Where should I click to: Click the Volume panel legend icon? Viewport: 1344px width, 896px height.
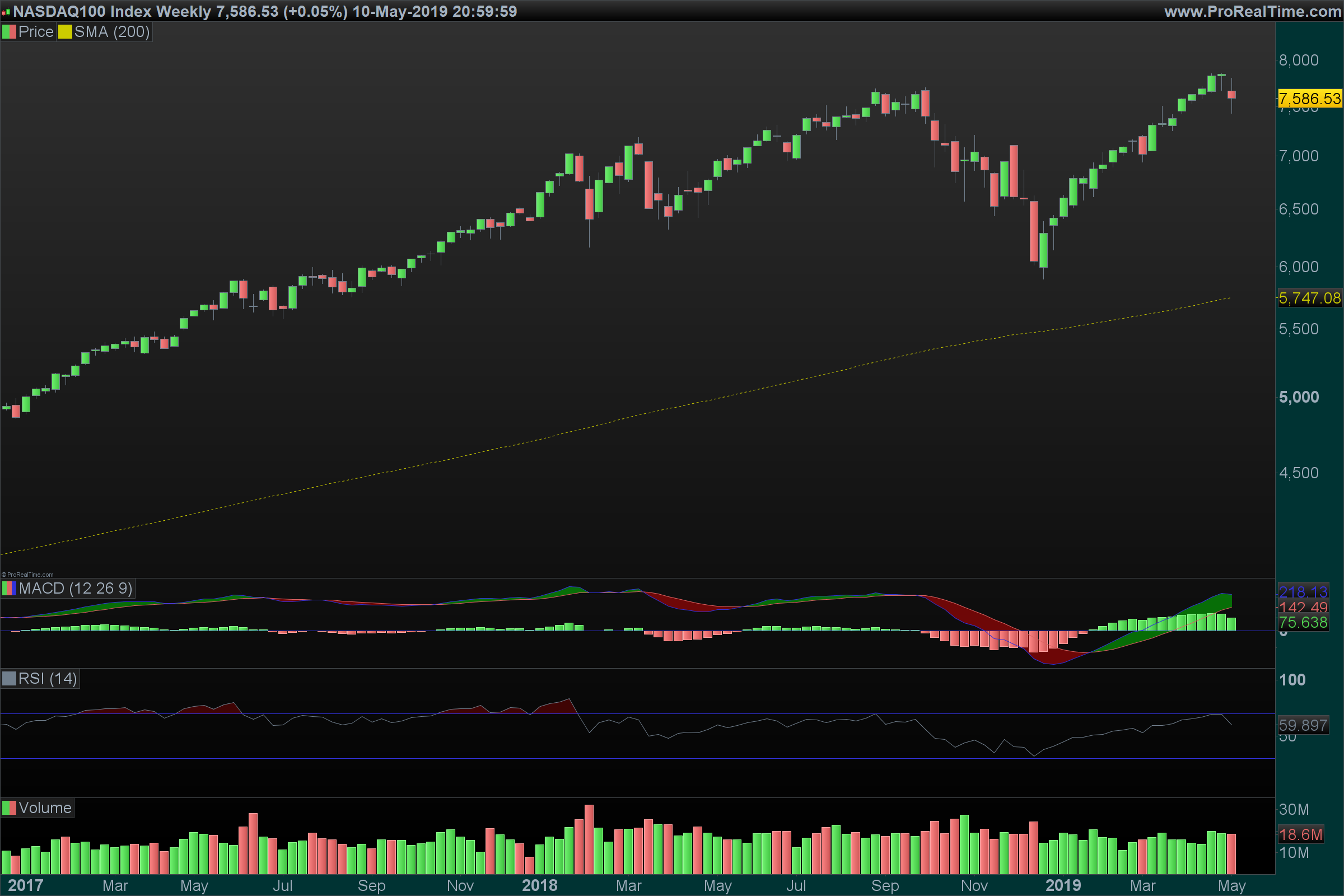point(9,808)
